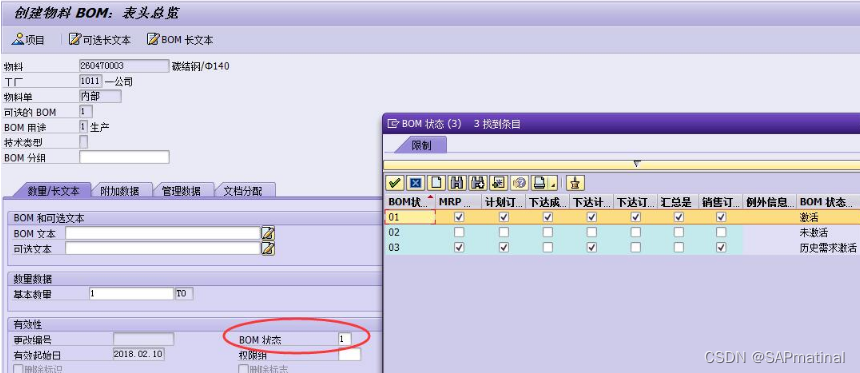
Task: Click the 技术类型 field
Action: (83, 142)
